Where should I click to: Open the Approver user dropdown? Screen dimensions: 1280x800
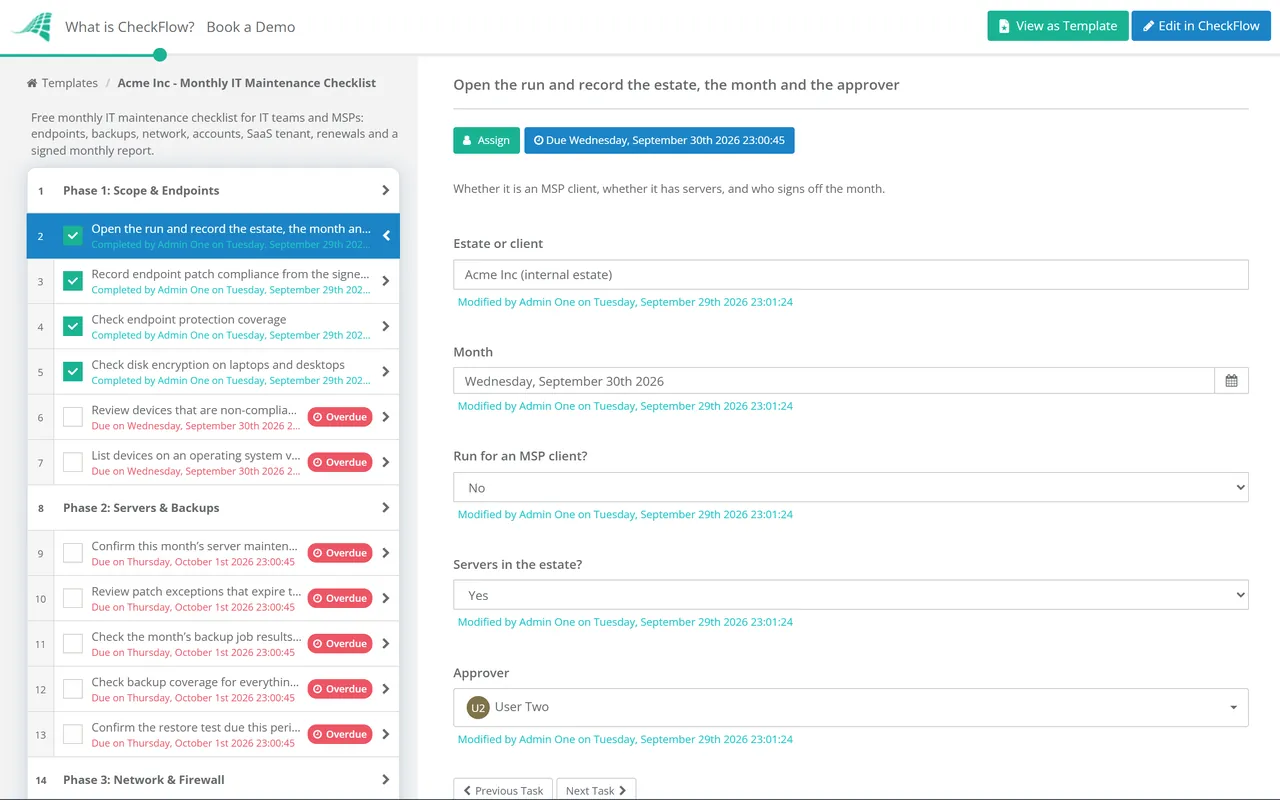pos(850,707)
